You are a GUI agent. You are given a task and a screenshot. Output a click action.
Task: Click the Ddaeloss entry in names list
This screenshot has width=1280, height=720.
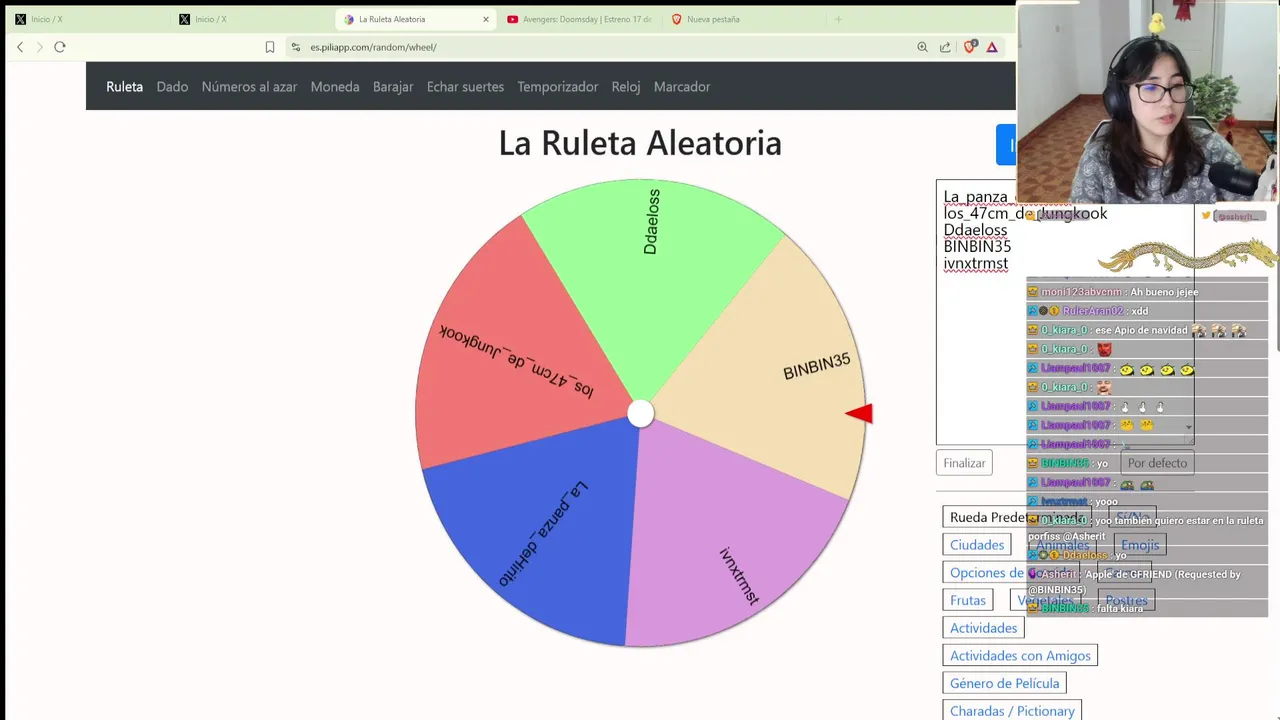pyautogui.click(x=975, y=230)
